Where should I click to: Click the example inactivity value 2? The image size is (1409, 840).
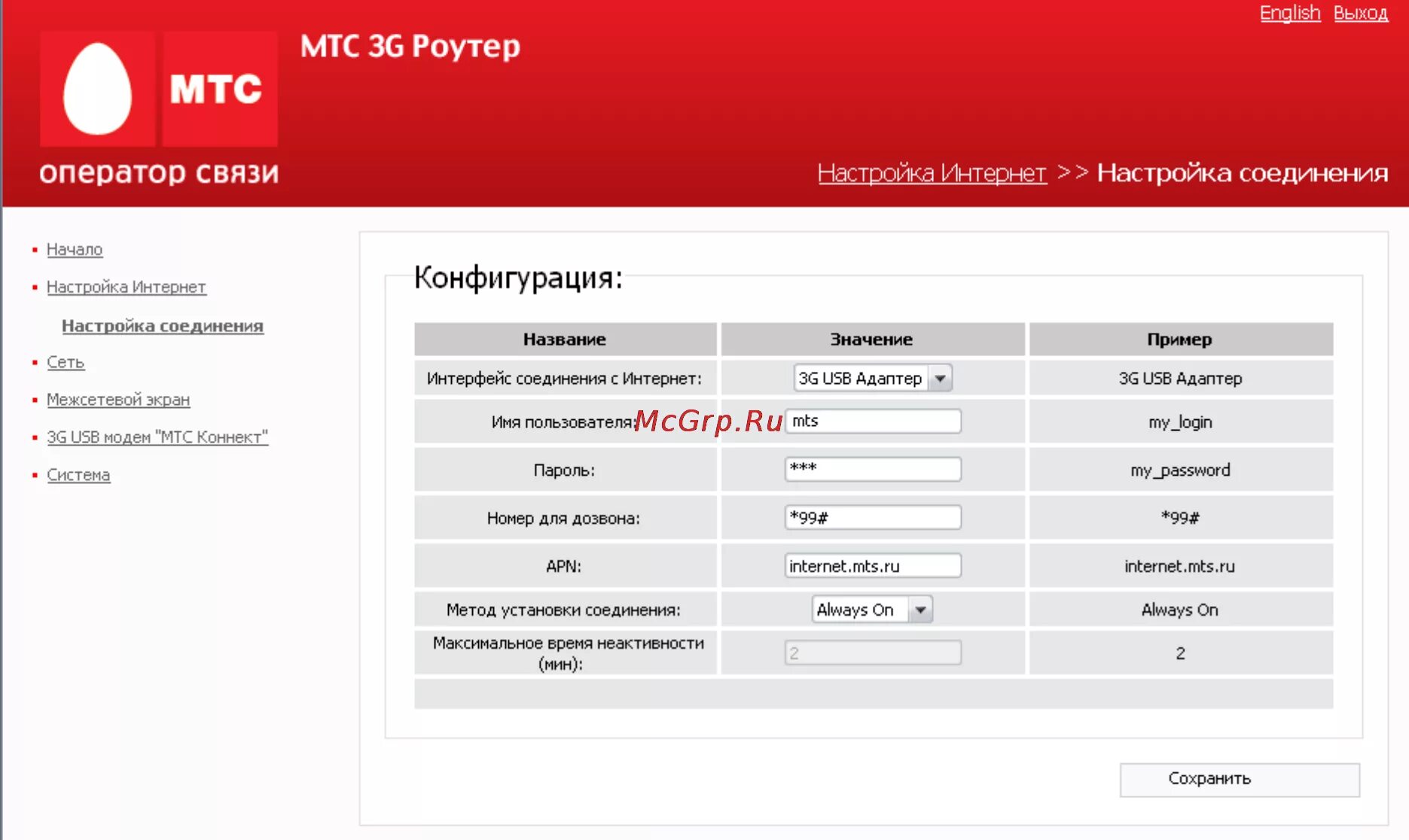(x=1180, y=653)
